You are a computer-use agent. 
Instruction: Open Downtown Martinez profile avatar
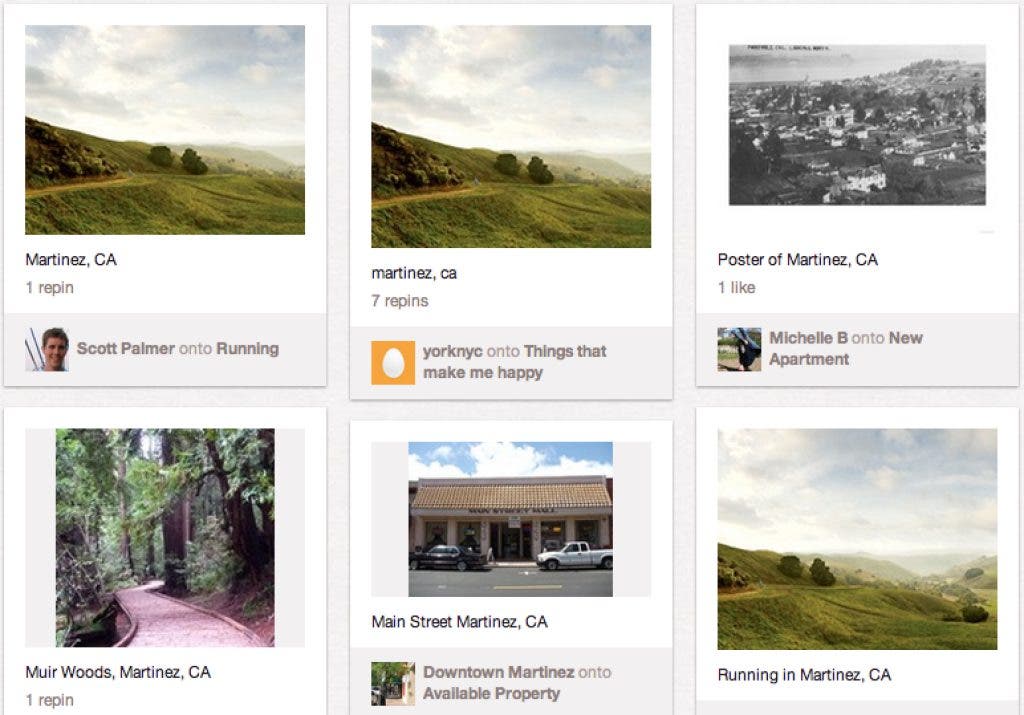tap(393, 684)
